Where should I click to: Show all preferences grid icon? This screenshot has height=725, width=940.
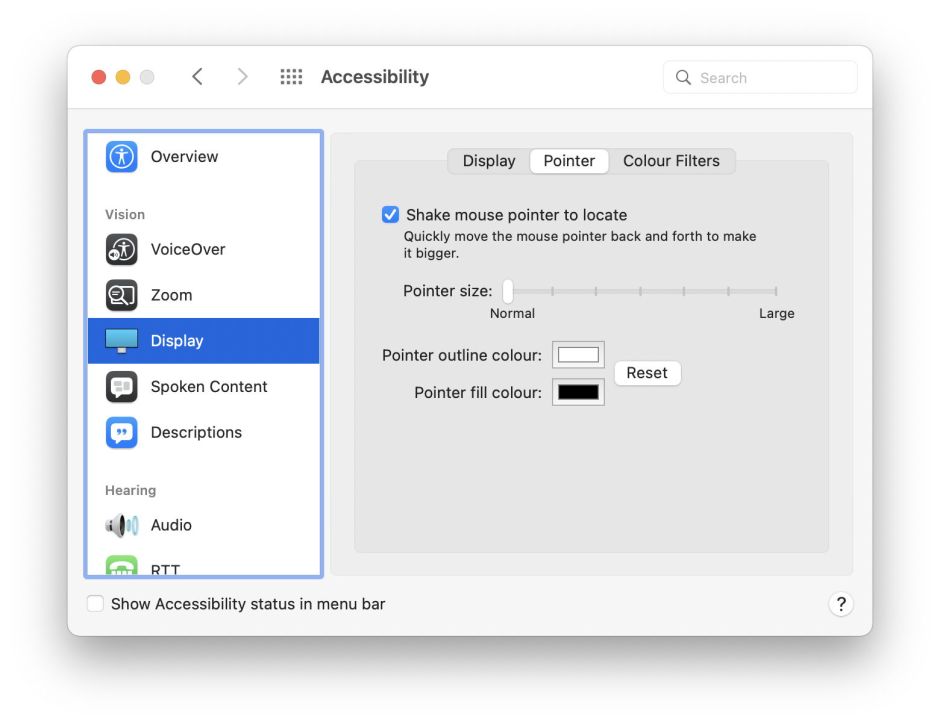point(291,77)
